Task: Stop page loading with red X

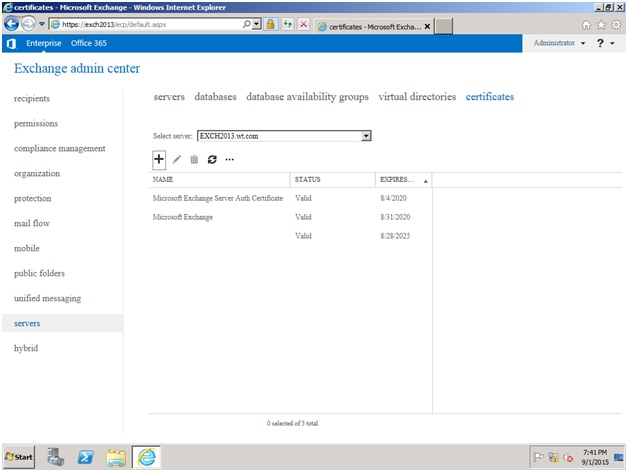Action: (x=304, y=24)
